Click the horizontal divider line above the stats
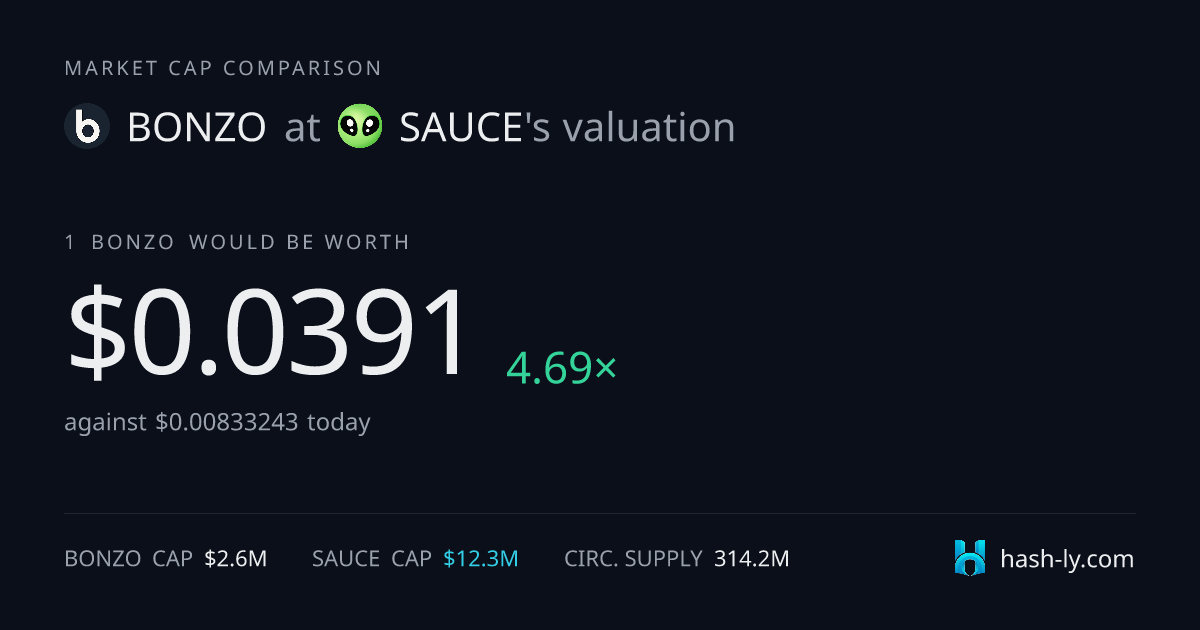Viewport: 1200px width, 630px height. pos(600,514)
